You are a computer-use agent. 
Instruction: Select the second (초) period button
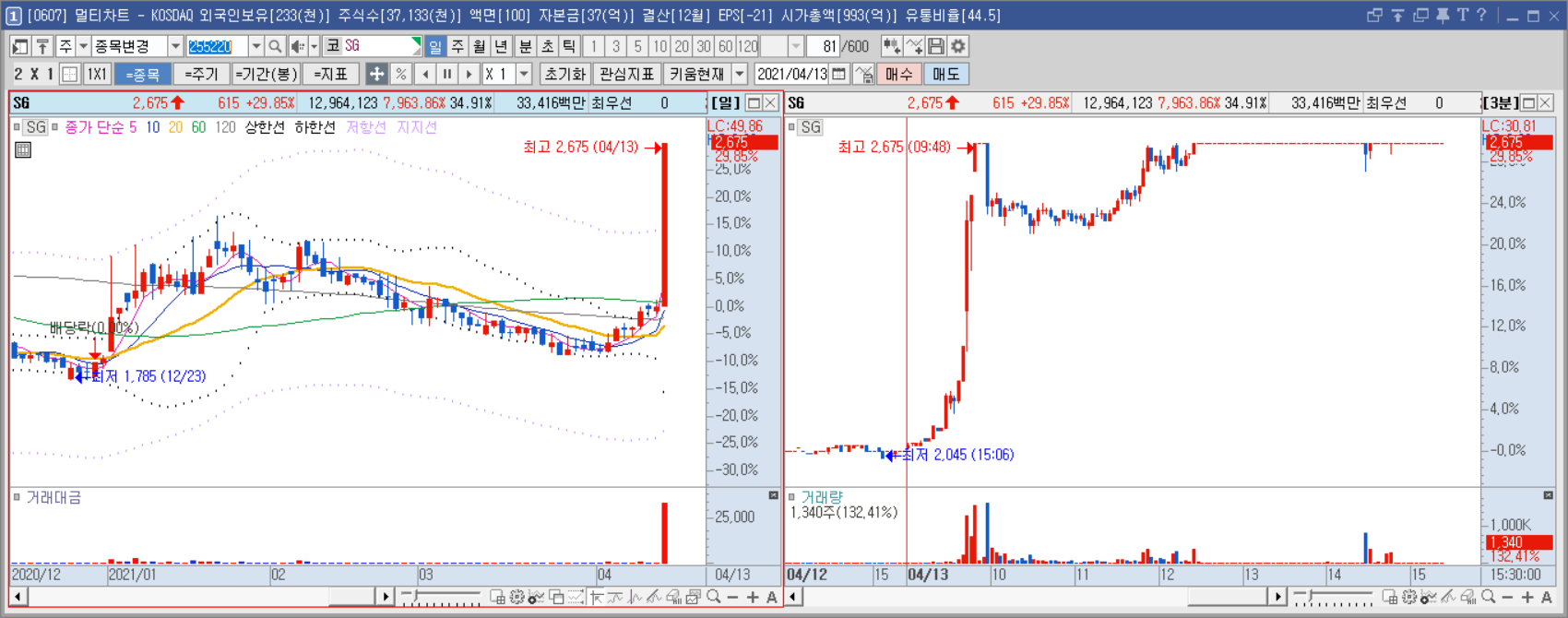point(547,46)
